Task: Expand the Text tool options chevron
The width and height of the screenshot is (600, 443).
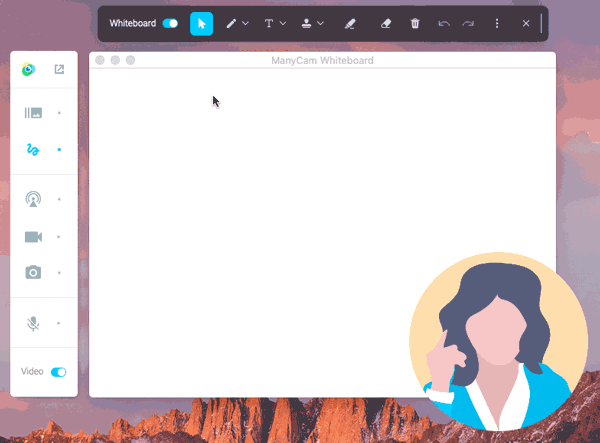Action: [283, 24]
